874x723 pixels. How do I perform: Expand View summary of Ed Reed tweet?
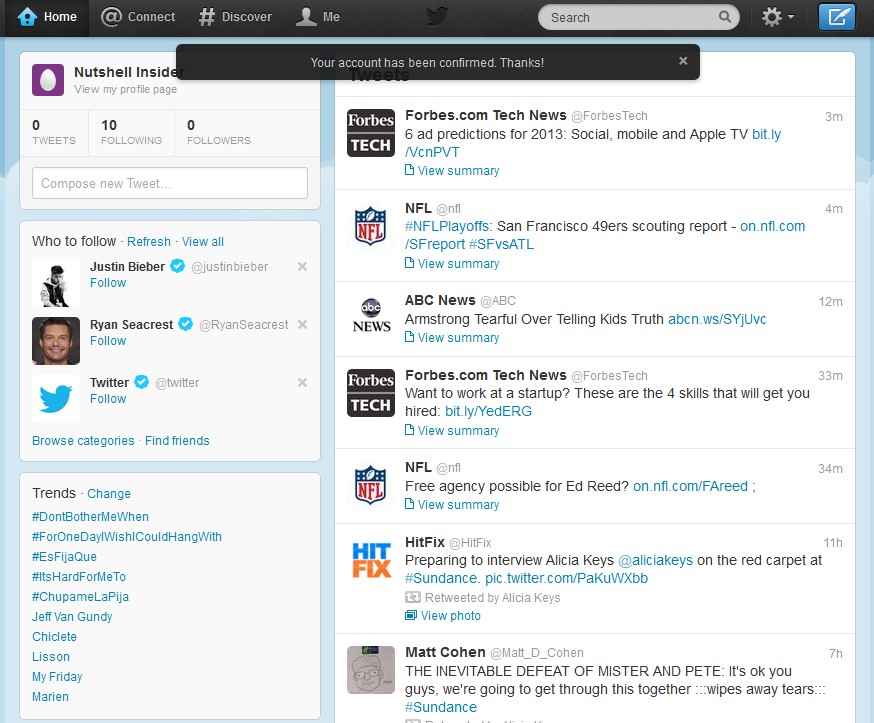[x=452, y=504]
